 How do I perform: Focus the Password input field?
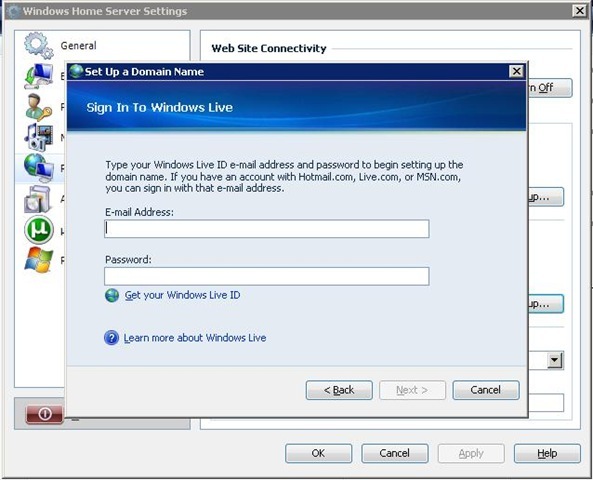point(267,277)
